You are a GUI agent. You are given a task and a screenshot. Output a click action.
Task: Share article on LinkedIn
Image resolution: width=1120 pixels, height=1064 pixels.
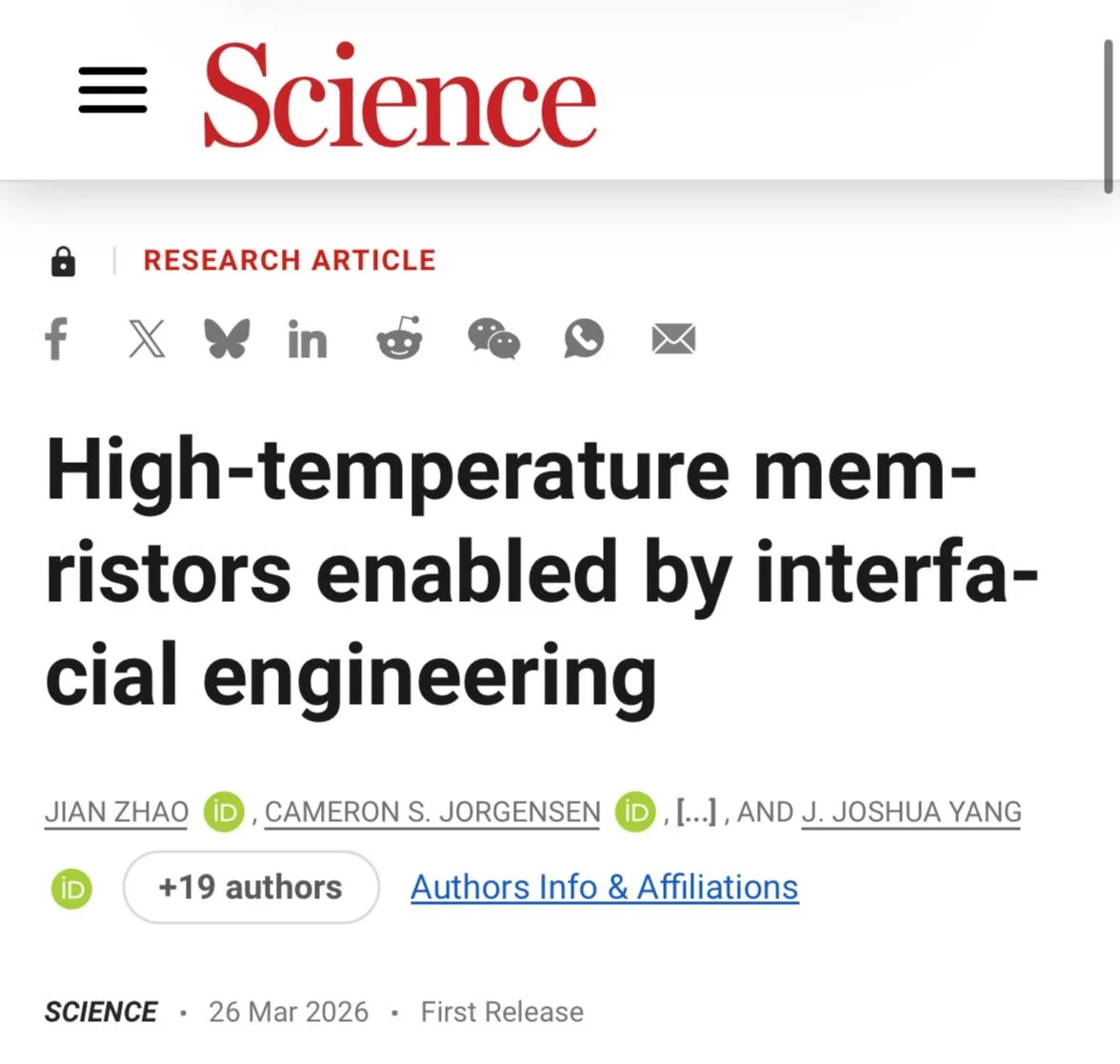tap(308, 339)
